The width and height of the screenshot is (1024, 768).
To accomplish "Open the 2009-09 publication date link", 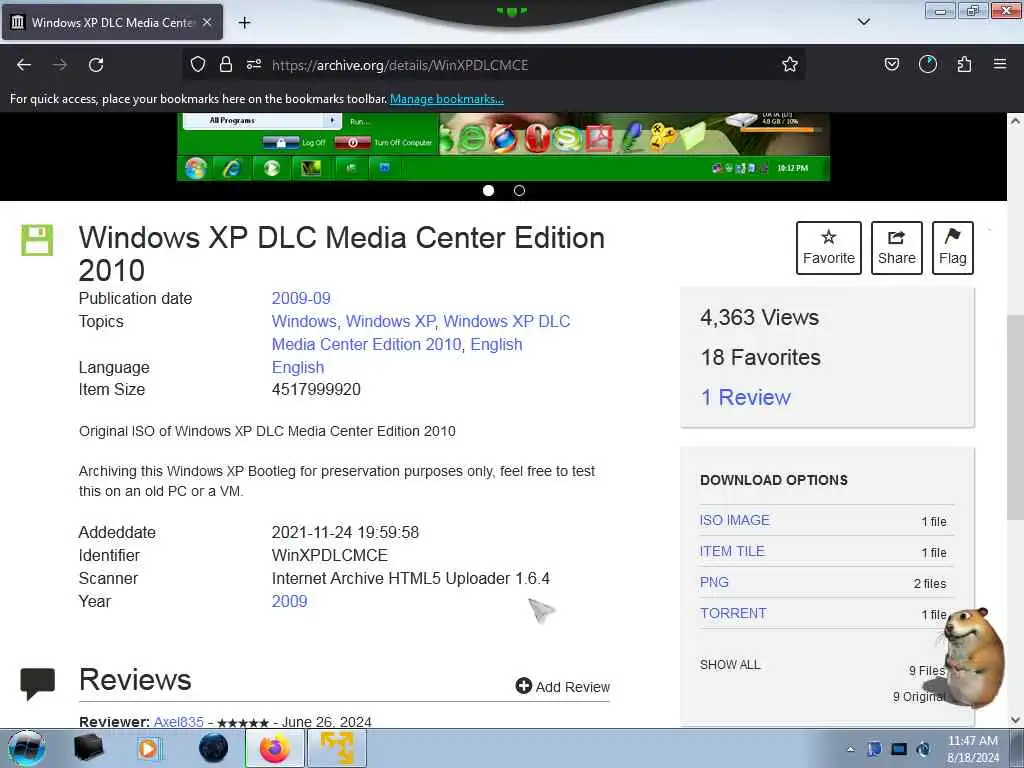I will click(301, 298).
